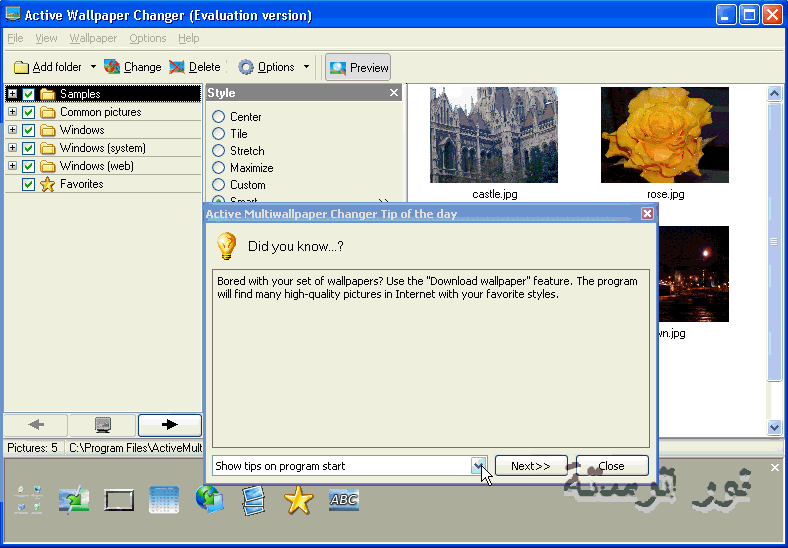Click the globe download wallpaper icon
788x548 pixels.
209,500
